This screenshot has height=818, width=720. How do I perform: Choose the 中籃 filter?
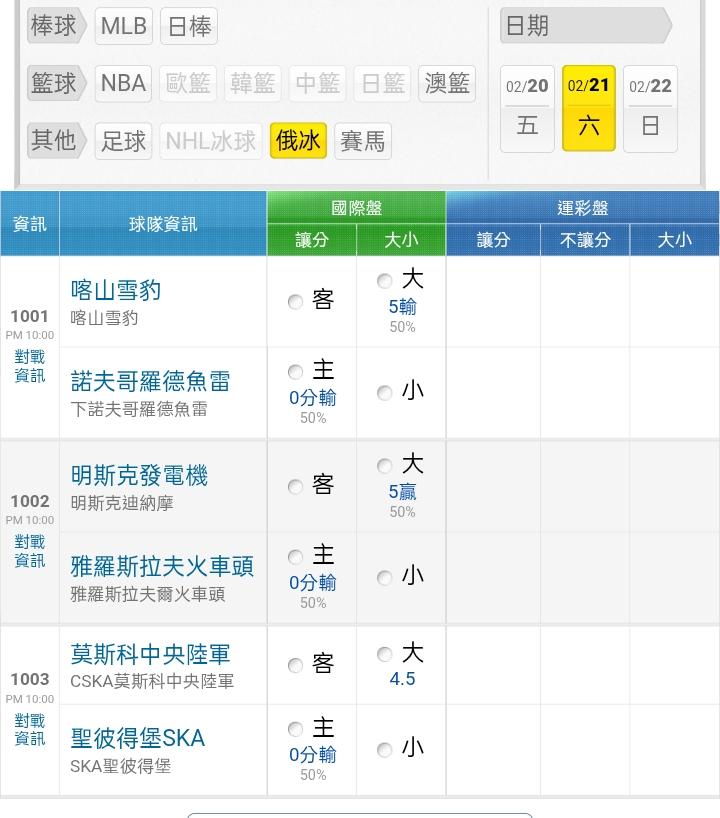317,83
